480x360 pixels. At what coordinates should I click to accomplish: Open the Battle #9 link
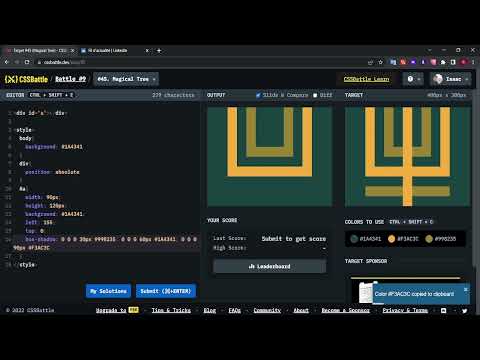coord(70,79)
